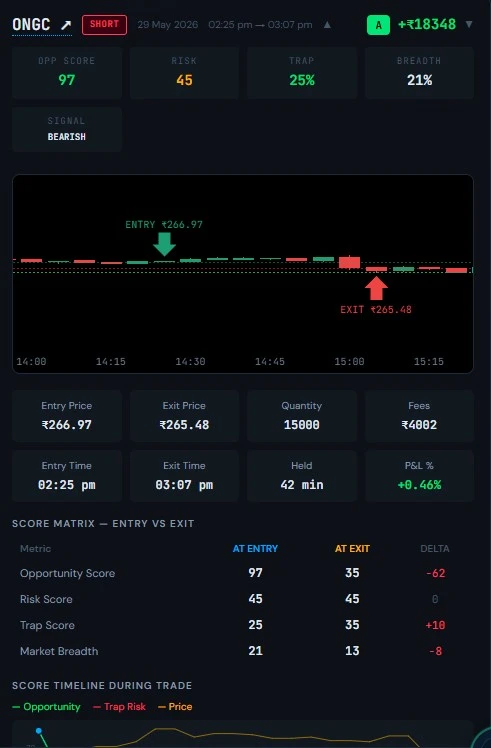
Task: Click the ENTRY ₹266.97 chart label
Action: tap(164, 225)
